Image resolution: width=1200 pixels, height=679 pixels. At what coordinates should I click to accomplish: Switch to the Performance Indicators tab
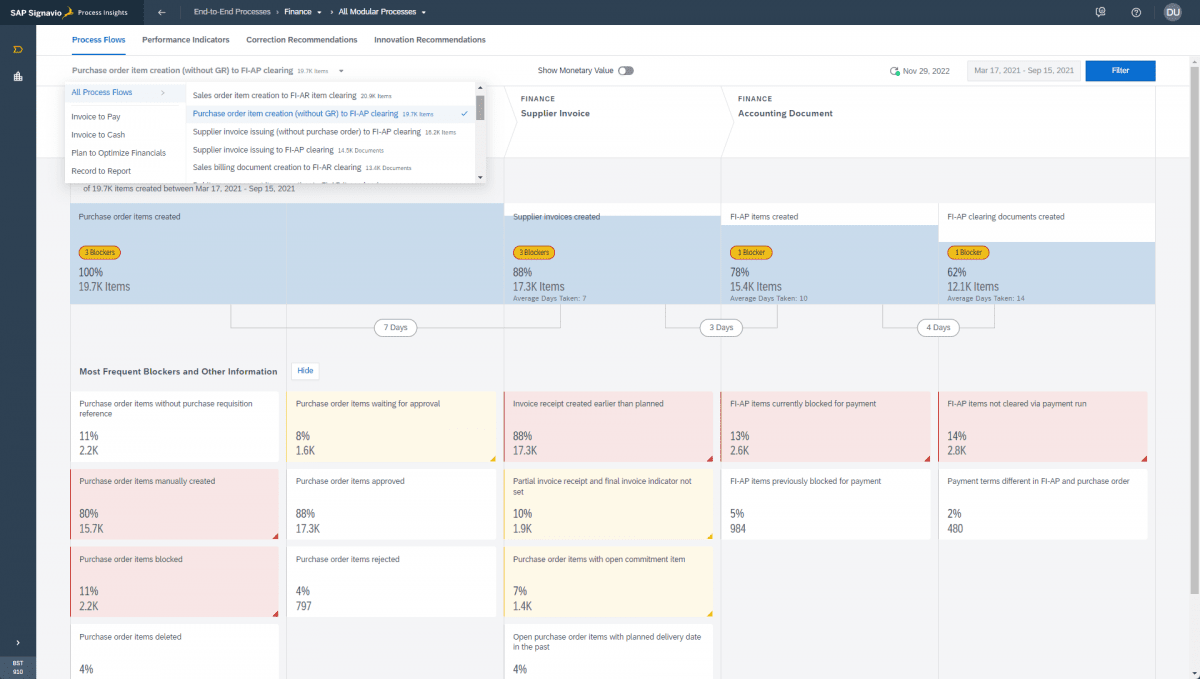185,39
